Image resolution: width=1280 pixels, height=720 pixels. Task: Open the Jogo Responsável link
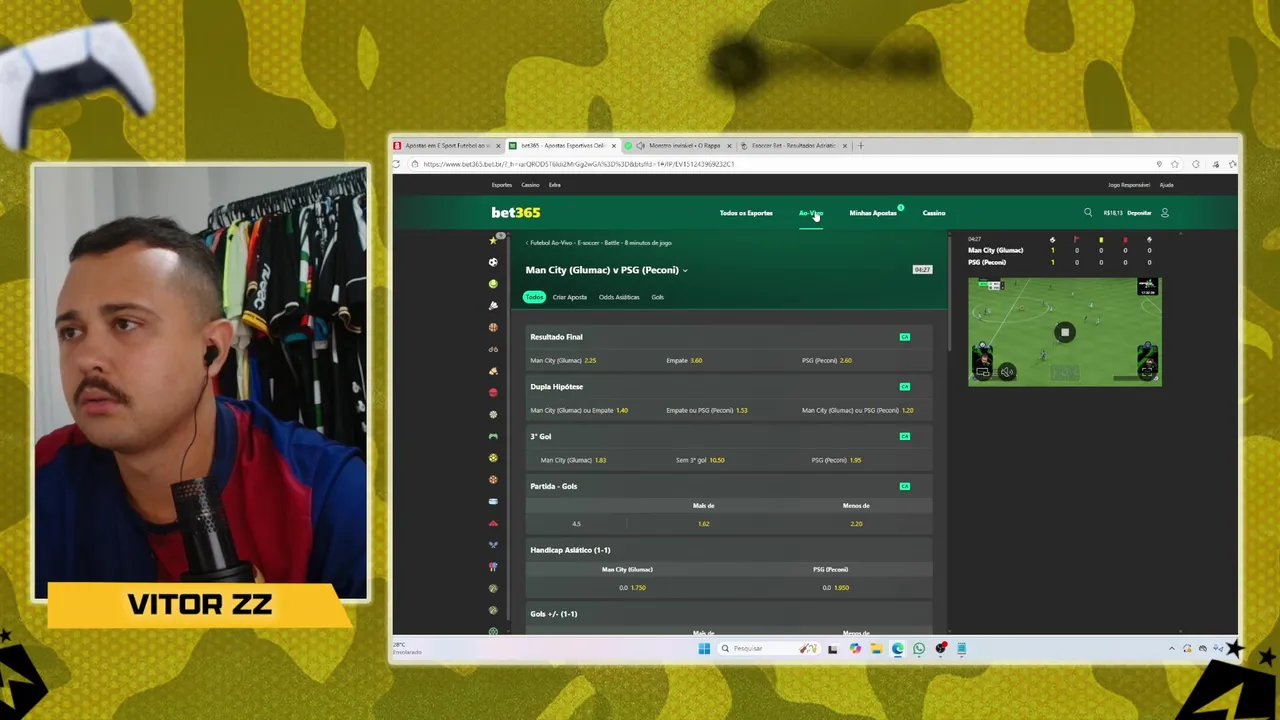(x=1129, y=185)
